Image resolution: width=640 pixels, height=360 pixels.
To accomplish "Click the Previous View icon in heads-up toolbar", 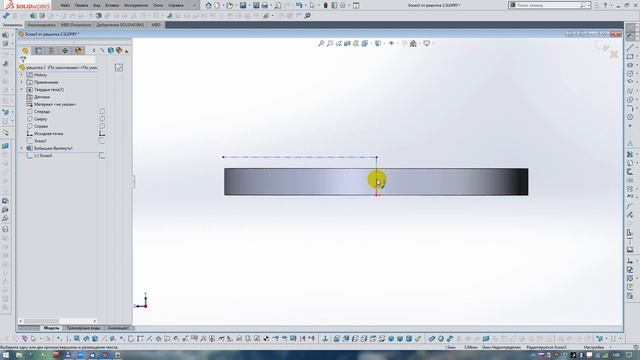I will (x=339, y=43).
